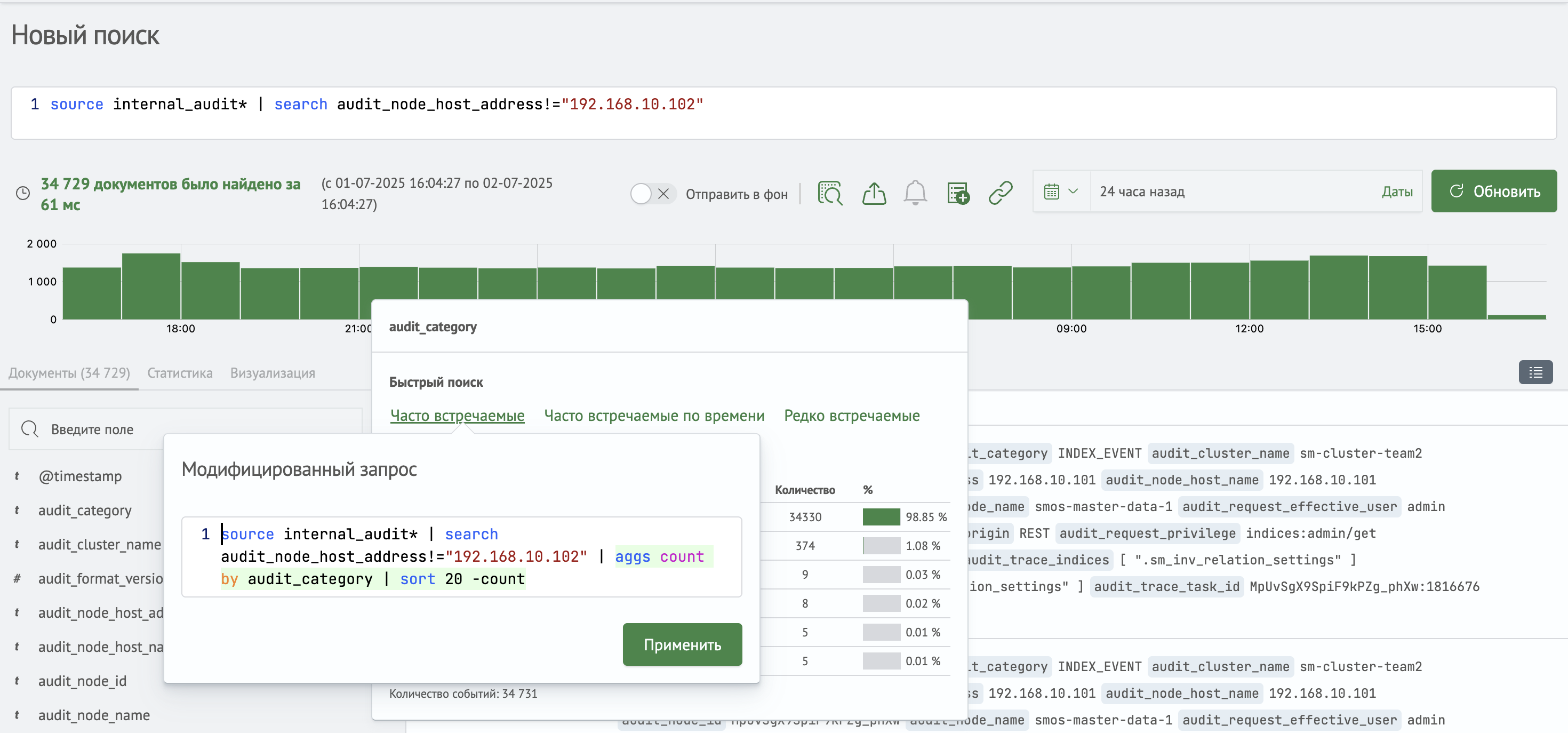Click the bell alert icon
Image resolution: width=1568 pixels, height=733 pixels.
click(x=915, y=193)
